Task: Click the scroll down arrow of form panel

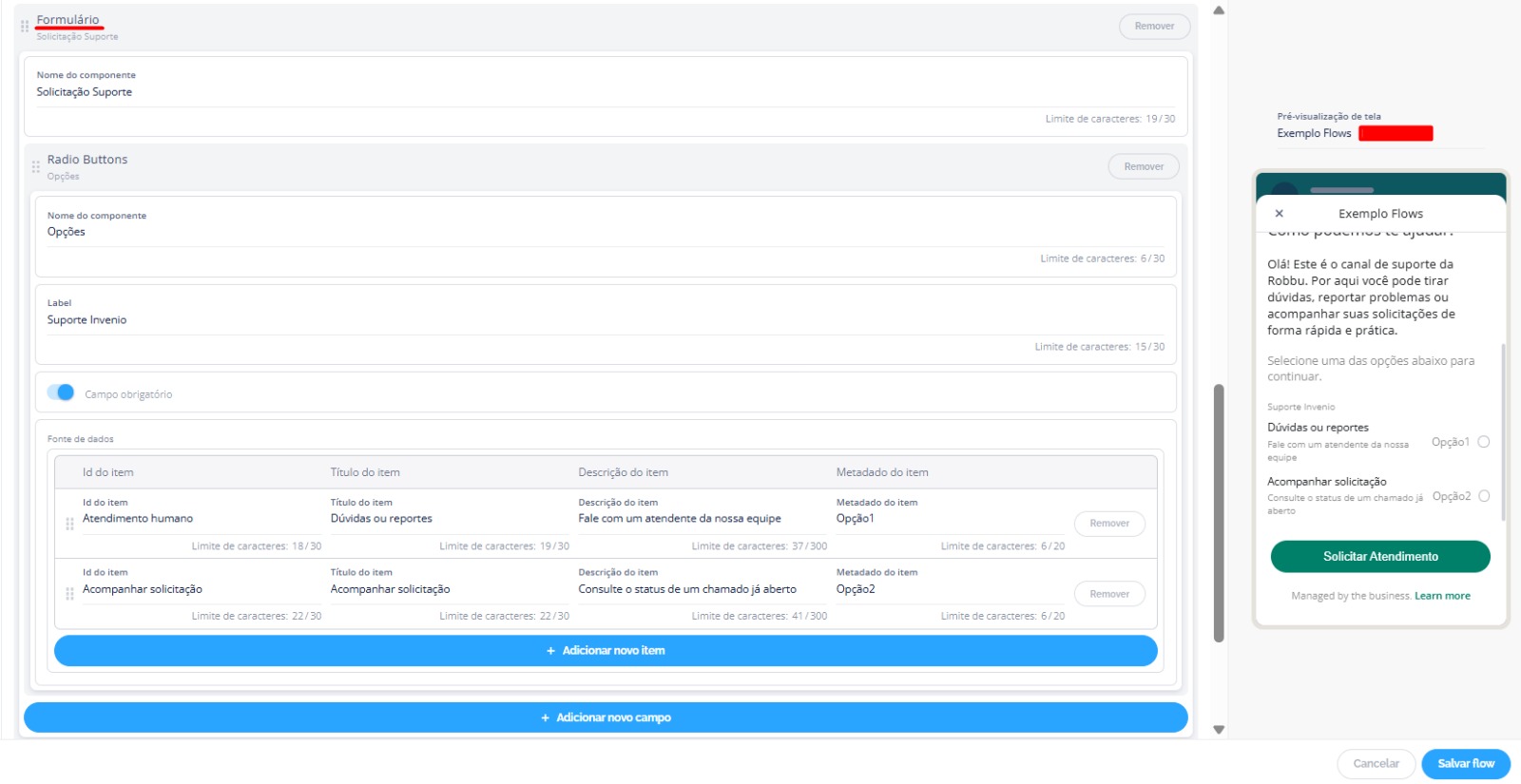Action: pos(1219,730)
